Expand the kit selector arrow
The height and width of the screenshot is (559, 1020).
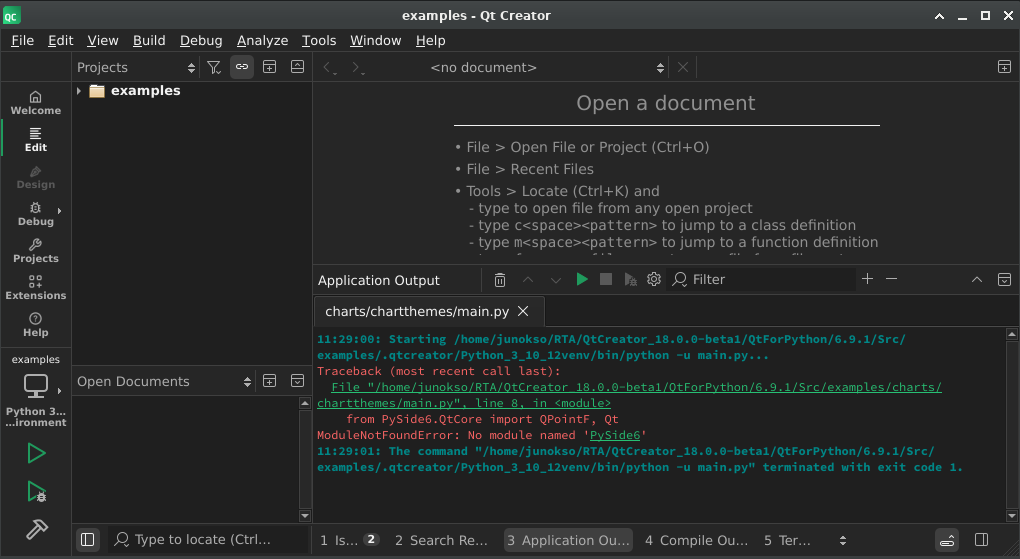[59, 391]
